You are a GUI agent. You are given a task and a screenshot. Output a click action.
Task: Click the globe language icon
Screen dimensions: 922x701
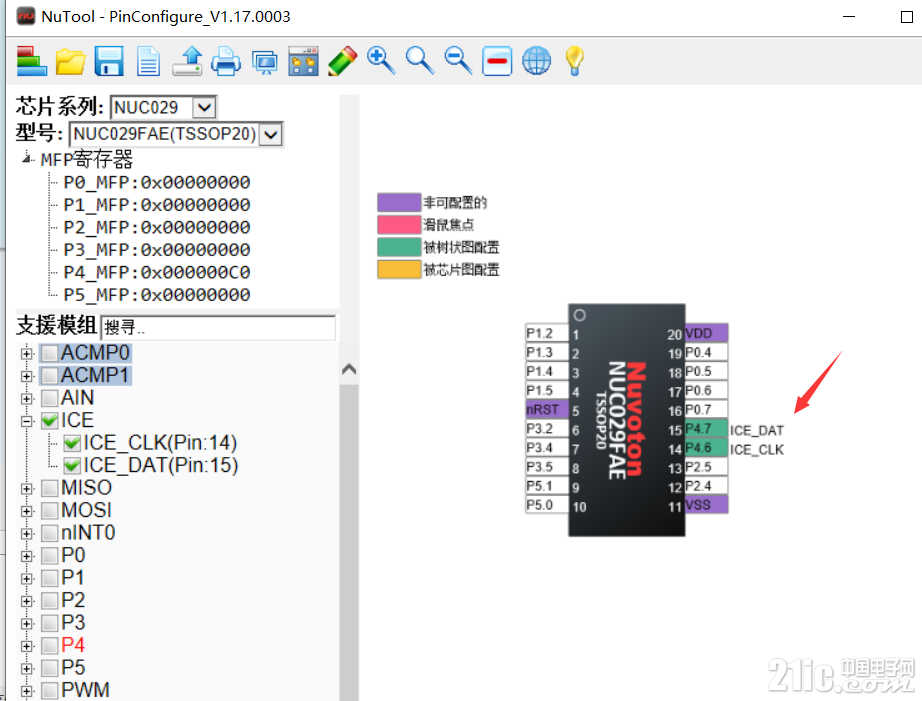pyautogui.click(x=536, y=61)
